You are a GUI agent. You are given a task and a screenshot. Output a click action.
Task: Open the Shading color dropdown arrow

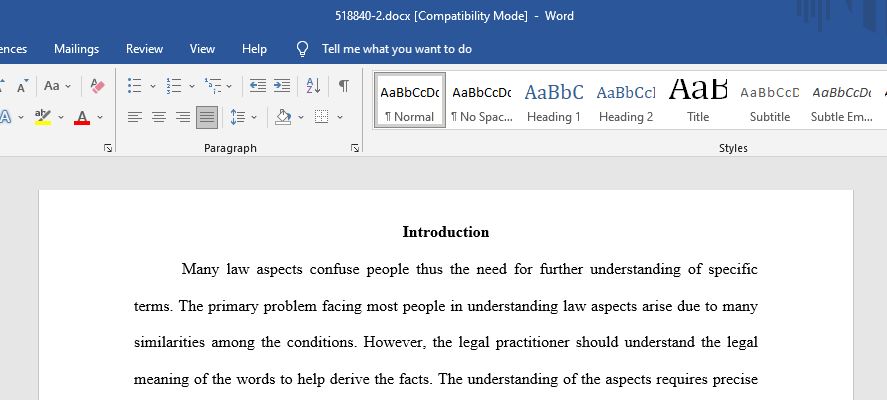[301, 118]
